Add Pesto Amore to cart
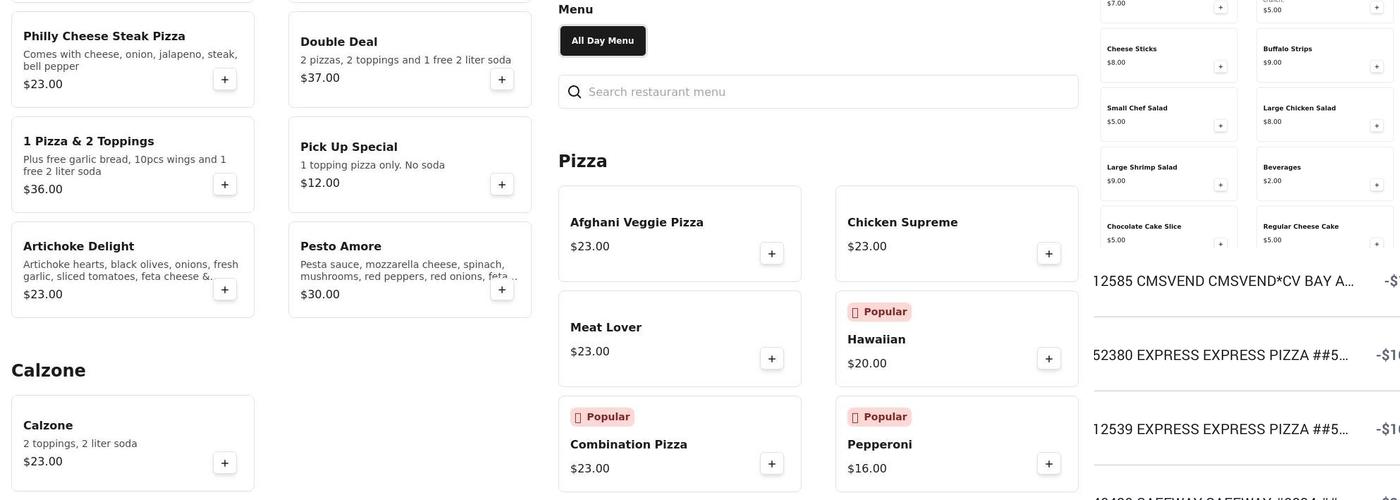Screen dimensions: 1400x500 [x=501, y=290]
